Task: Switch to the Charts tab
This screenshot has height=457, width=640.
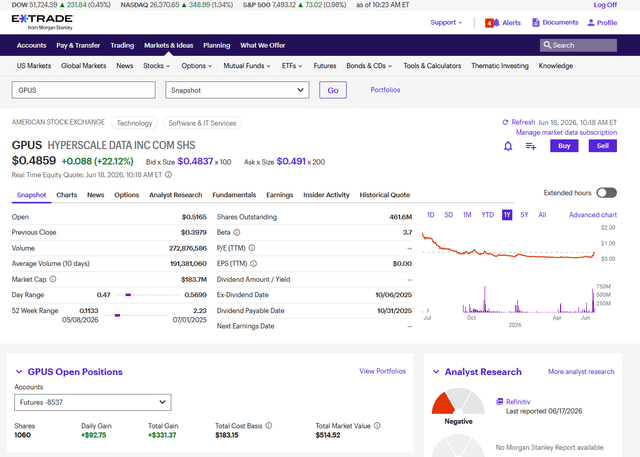Action: click(x=67, y=195)
